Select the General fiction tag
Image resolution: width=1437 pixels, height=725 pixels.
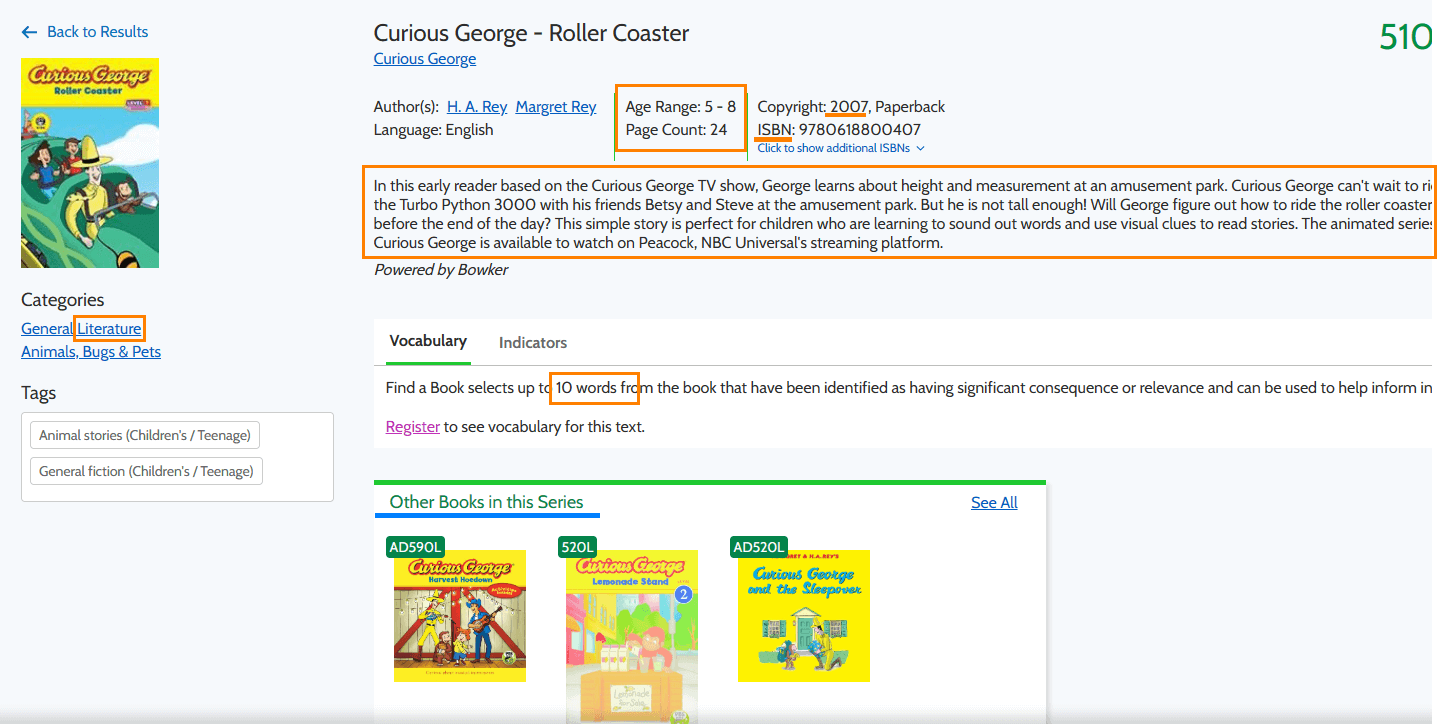pyautogui.click(x=146, y=471)
